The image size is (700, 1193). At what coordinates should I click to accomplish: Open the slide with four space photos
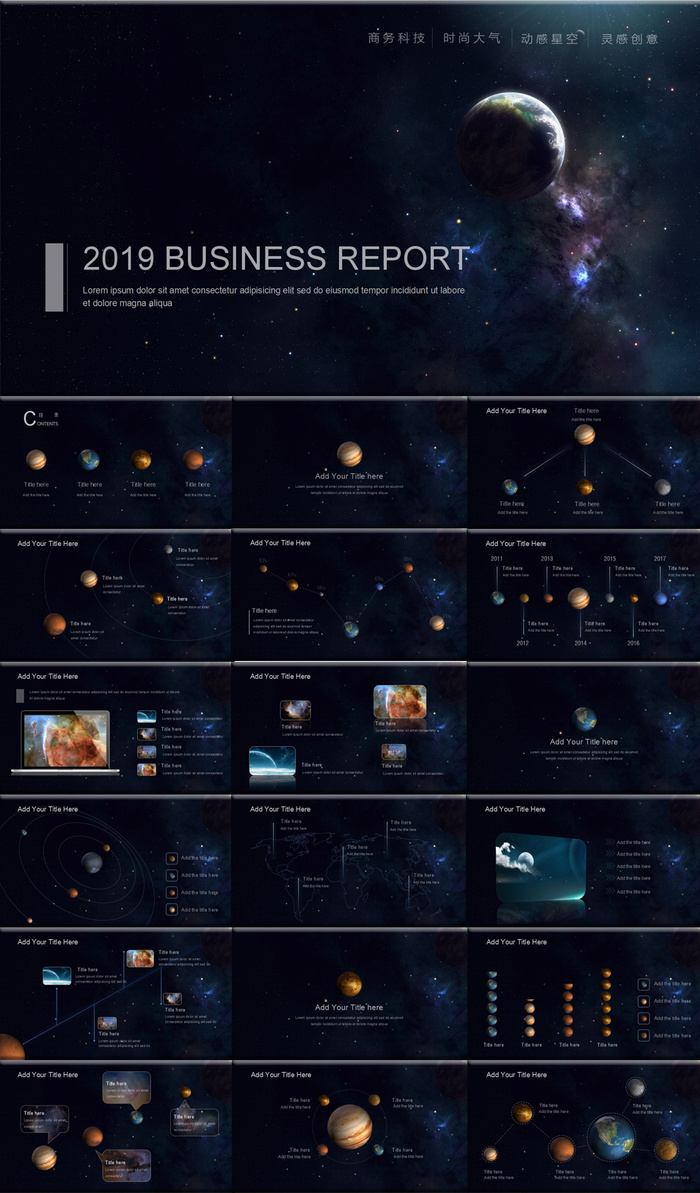click(349, 728)
